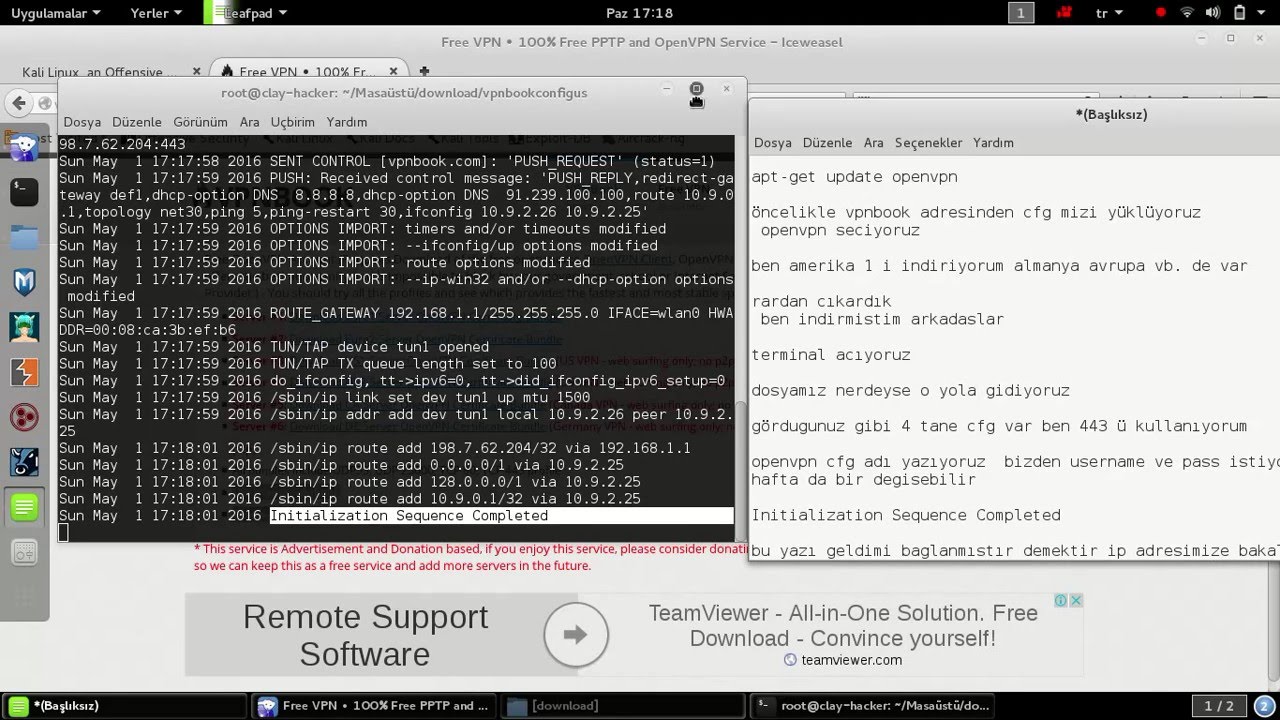This screenshot has height=720, width=1280.
Task: Open the clock Paz 17:18 calendar
Action: point(639,13)
